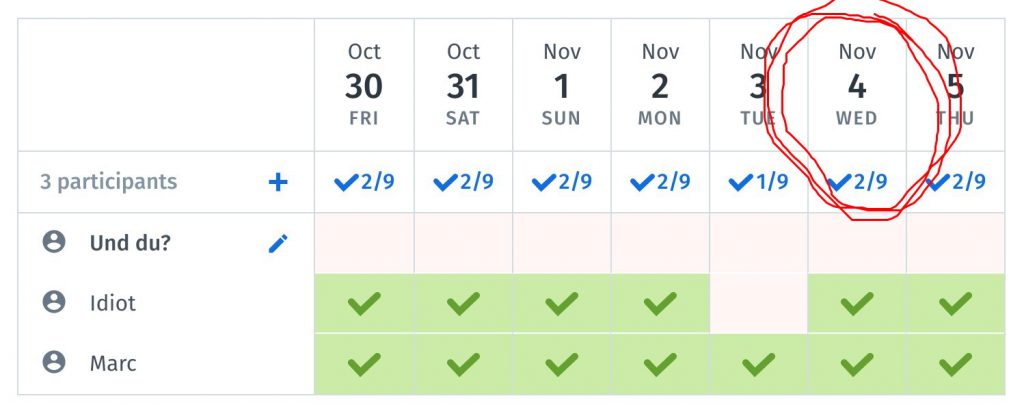The image size is (1024, 407).
Task: Click the name Marc in participant list
Action: click(113, 363)
